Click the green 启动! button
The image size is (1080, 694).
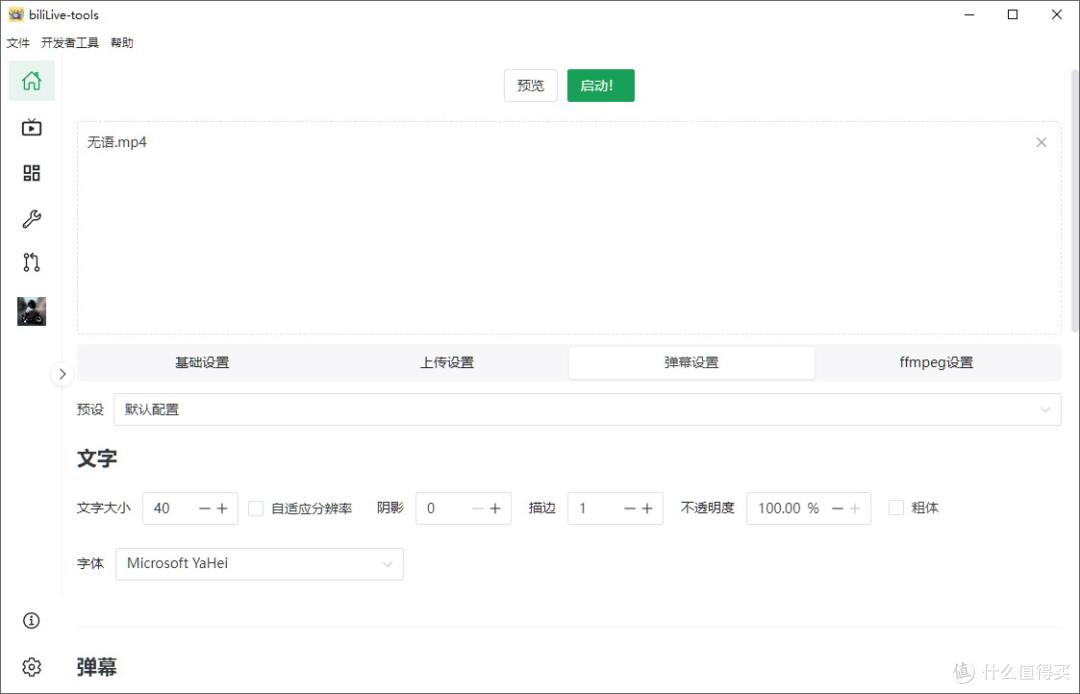pyautogui.click(x=600, y=85)
